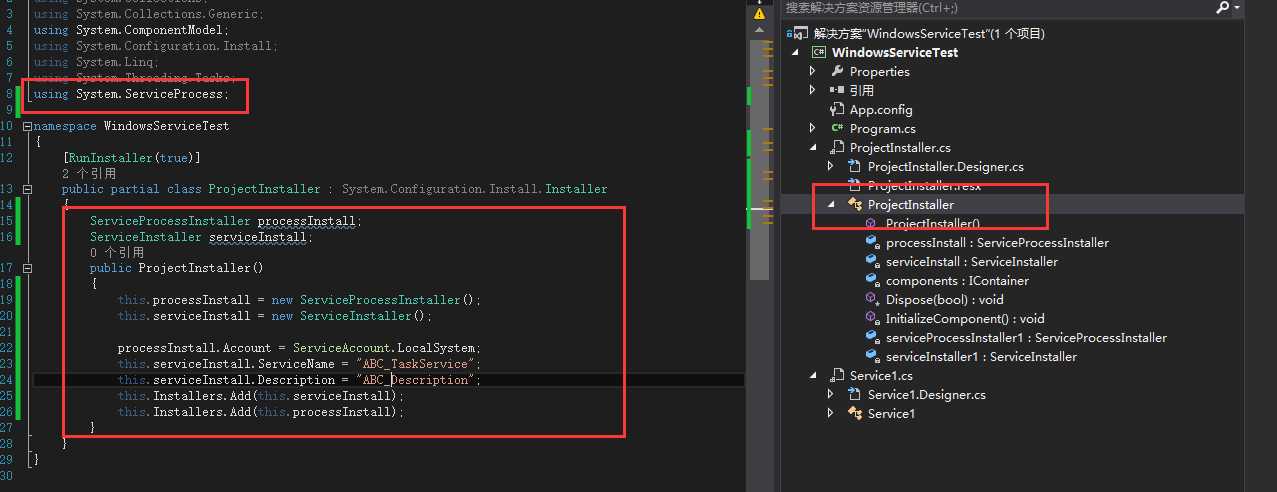Click 'using System.ServiceProcess;' code line
Viewport: 1277px width, 492px height.
pos(132,94)
